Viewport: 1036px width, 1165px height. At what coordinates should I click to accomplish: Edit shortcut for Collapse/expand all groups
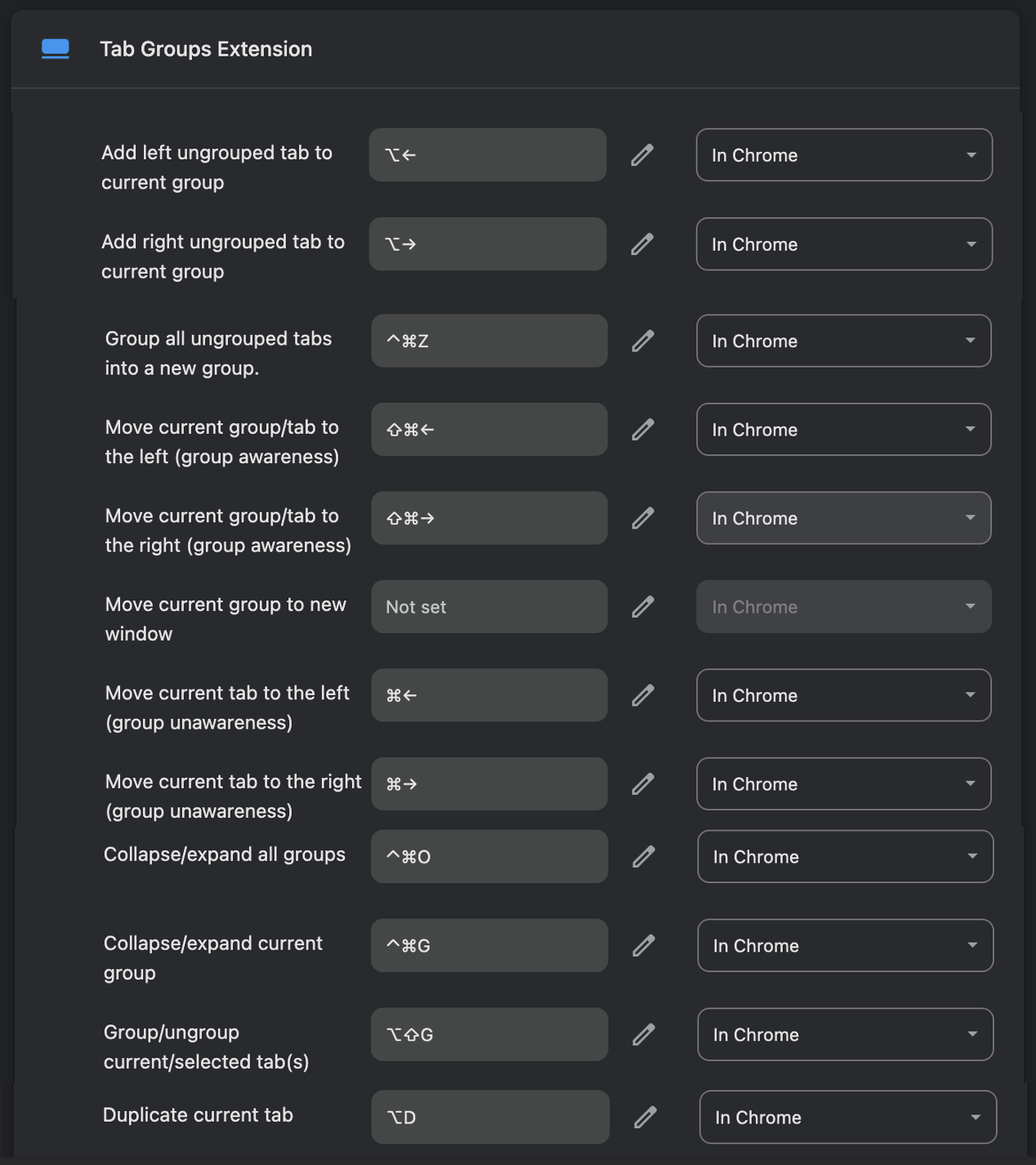[x=643, y=856]
